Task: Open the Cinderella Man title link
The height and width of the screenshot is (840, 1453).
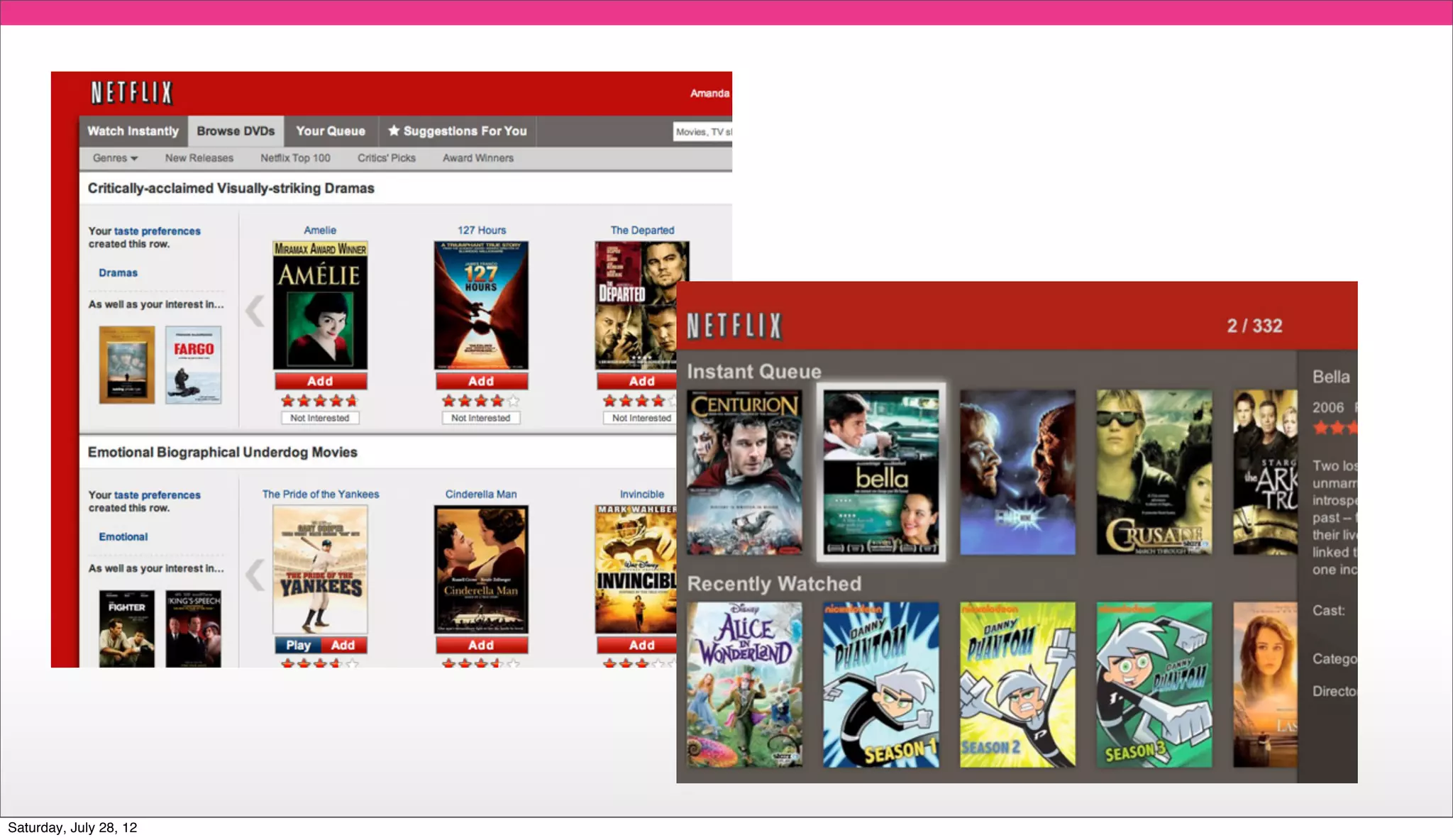Action: [480, 494]
